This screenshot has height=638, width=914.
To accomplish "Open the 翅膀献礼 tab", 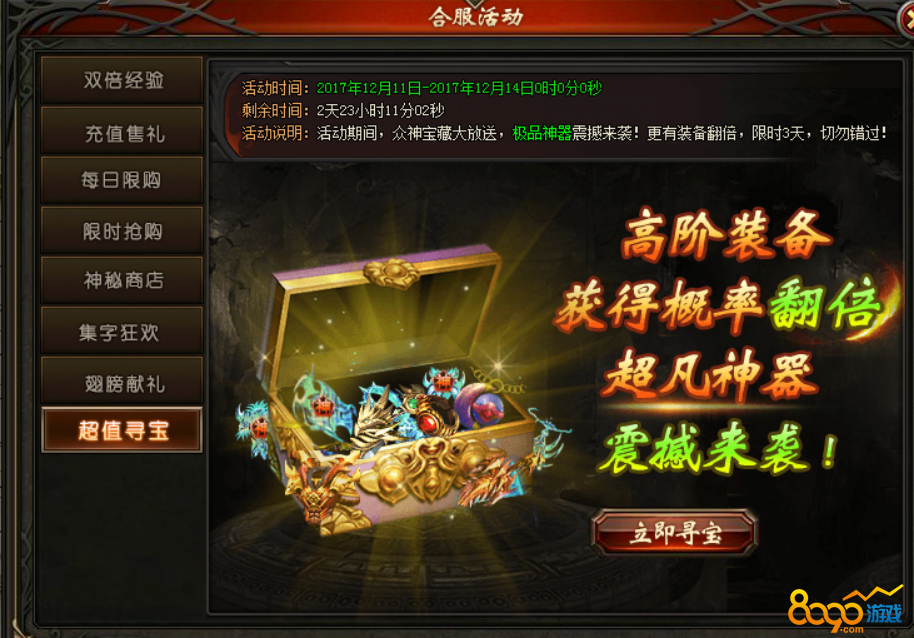I will pyautogui.click(x=122, y=381).
